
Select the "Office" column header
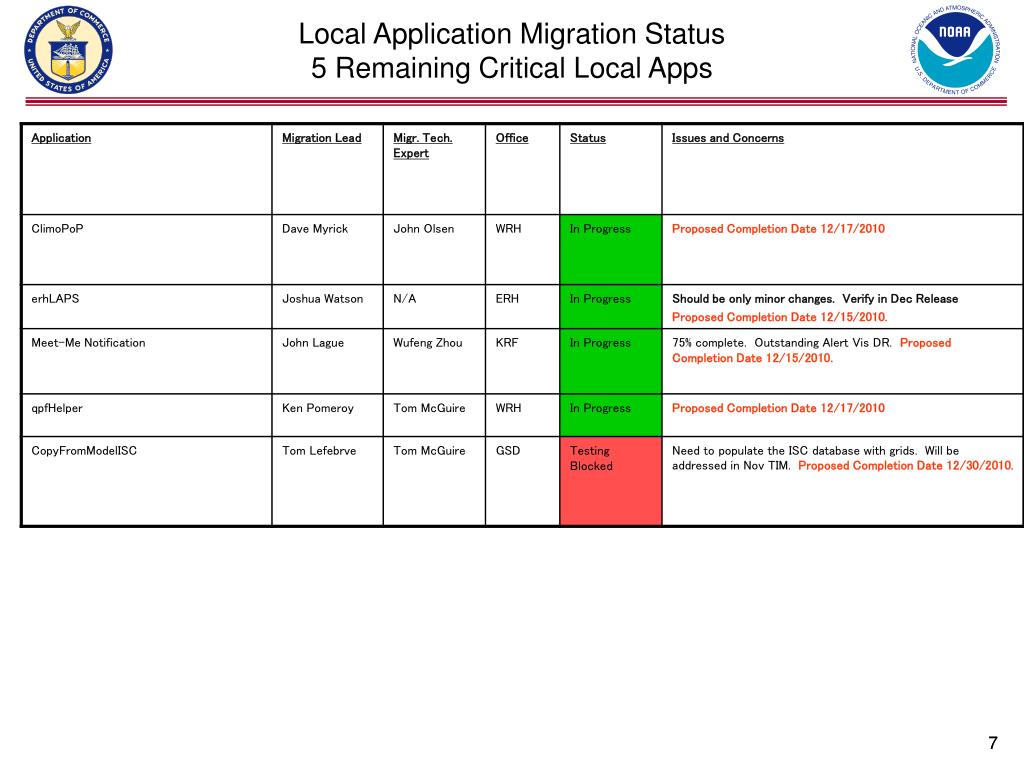(512, 138)
